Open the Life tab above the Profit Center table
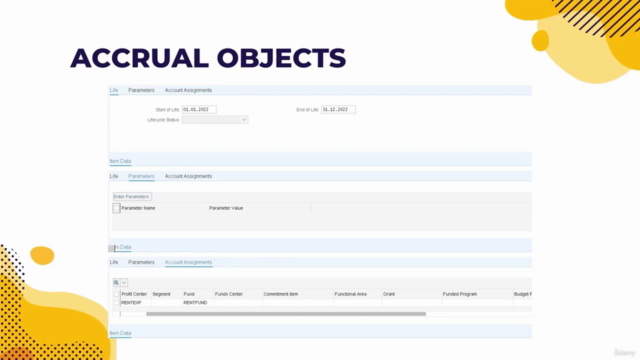 [114, 262]
